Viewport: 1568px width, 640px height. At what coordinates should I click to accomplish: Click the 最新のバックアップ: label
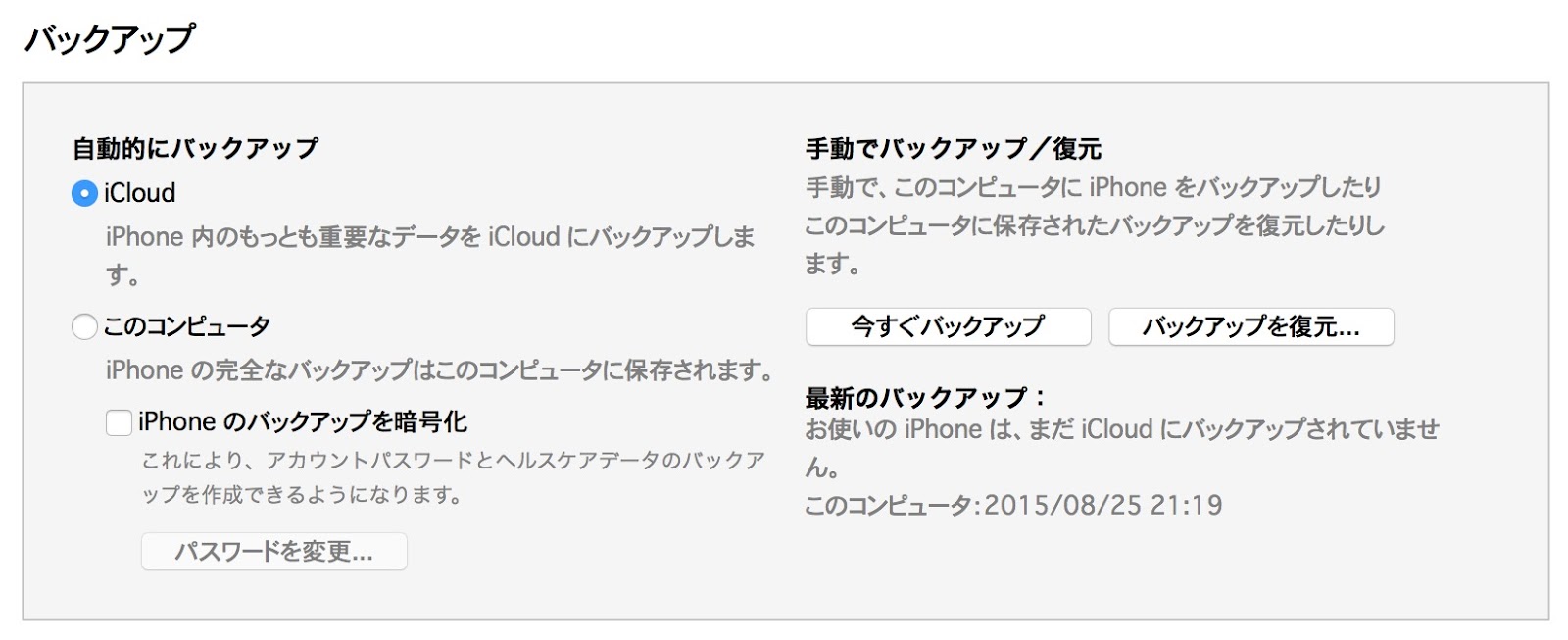(925, 397)
